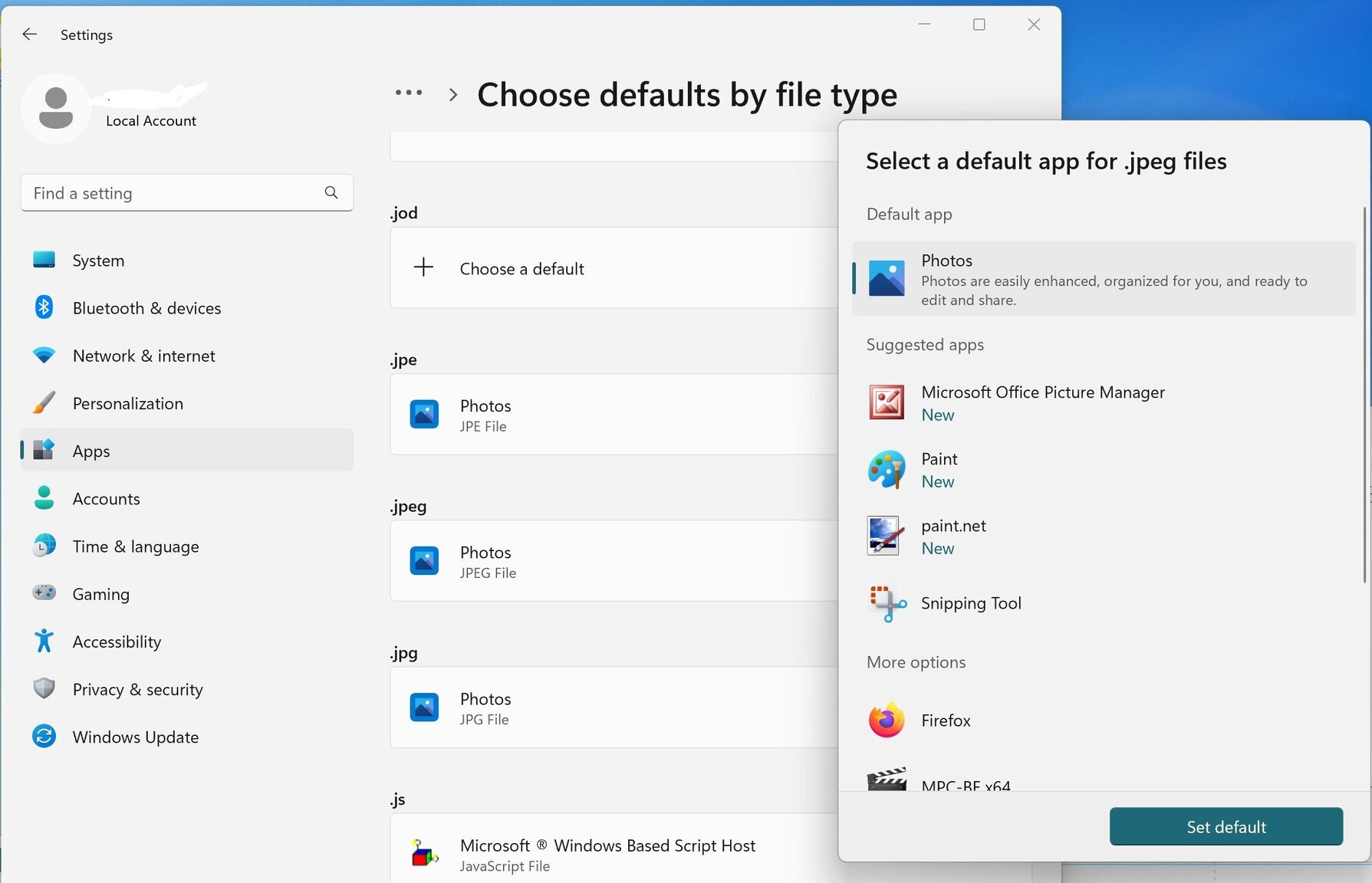
Task: Click the Script Host icon for .js
Action: click(424, 853)
